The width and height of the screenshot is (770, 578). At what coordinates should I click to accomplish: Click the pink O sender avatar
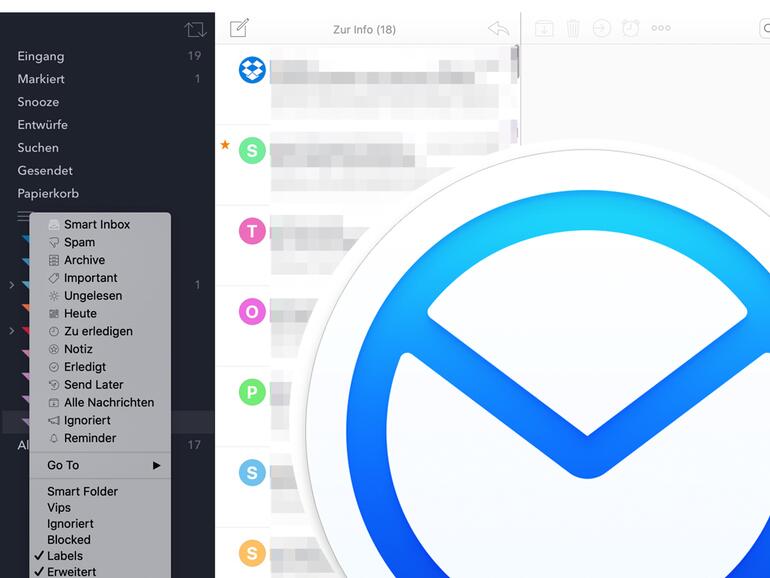[x=252, y=311]
